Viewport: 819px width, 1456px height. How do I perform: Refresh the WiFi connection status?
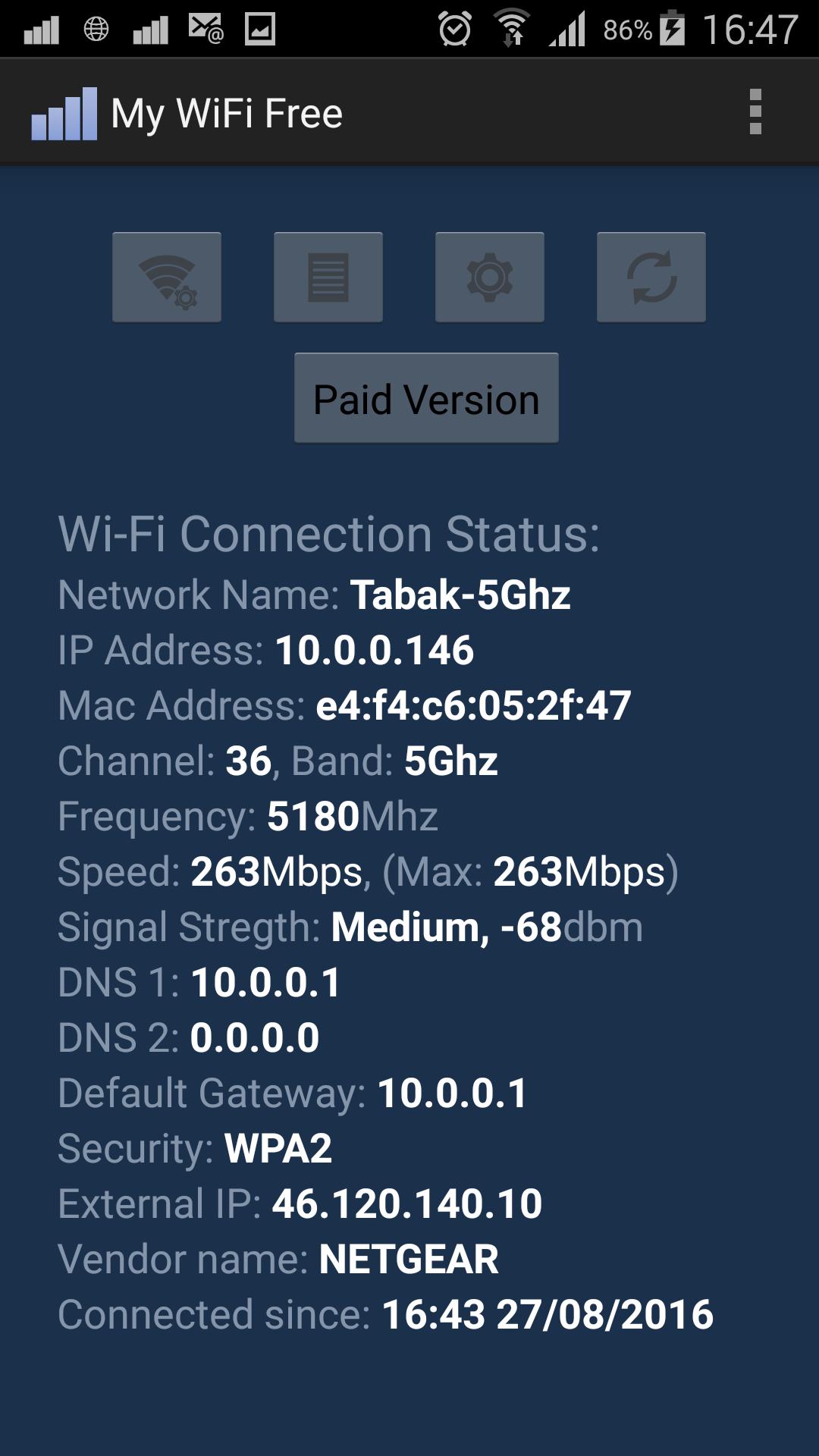[651, 276]
